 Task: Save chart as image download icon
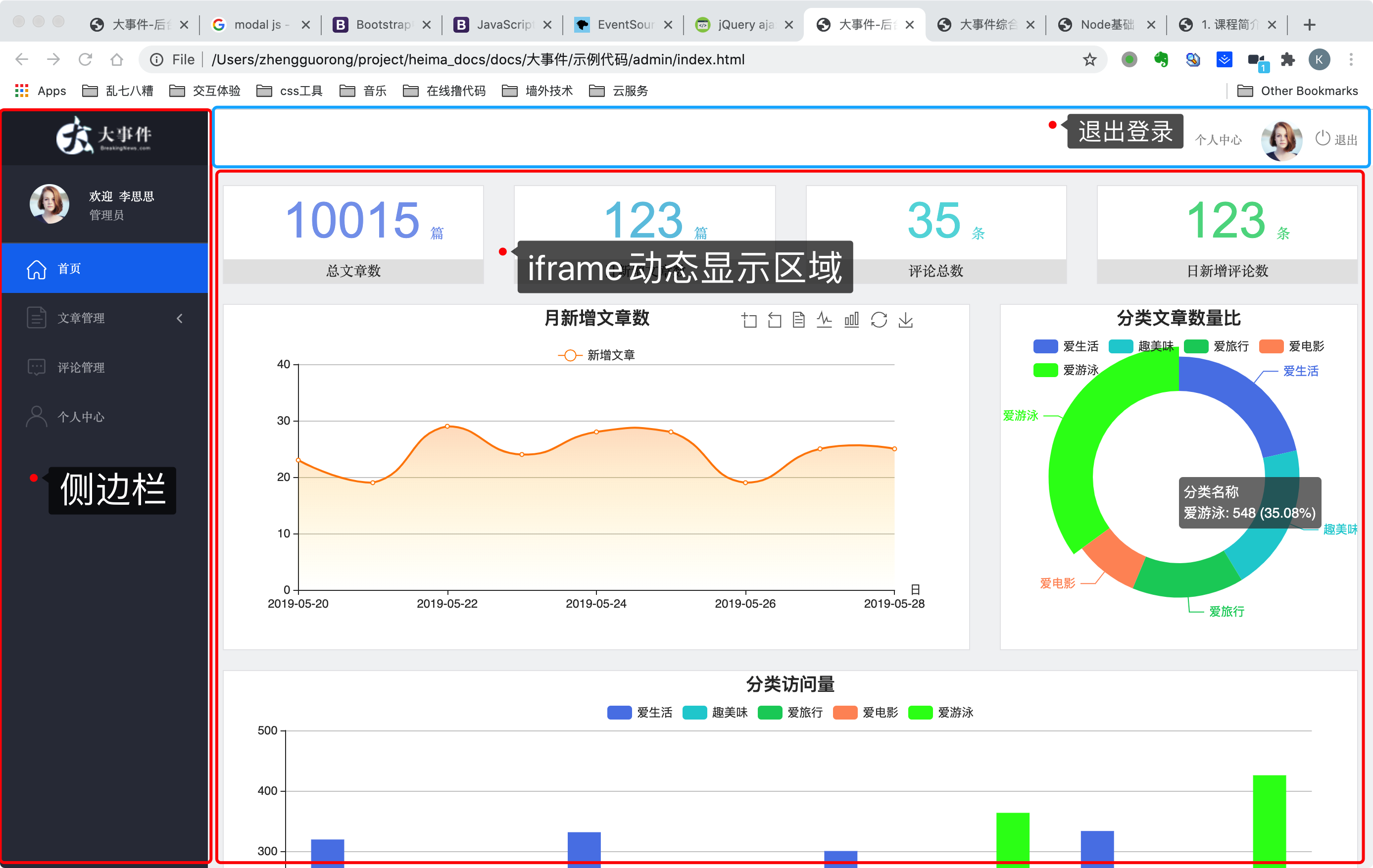point(905,320)
